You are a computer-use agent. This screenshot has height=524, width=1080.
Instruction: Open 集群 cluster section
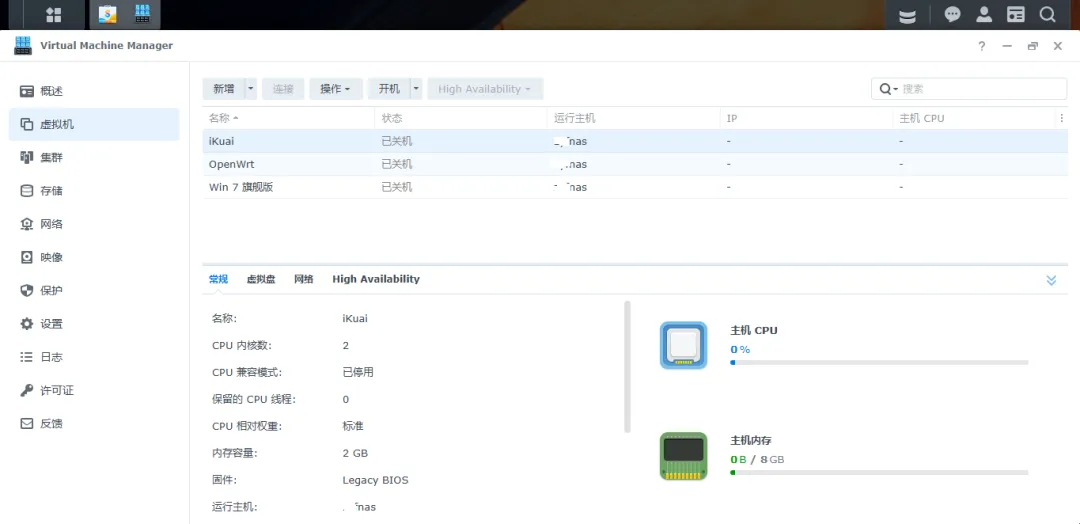94,158
